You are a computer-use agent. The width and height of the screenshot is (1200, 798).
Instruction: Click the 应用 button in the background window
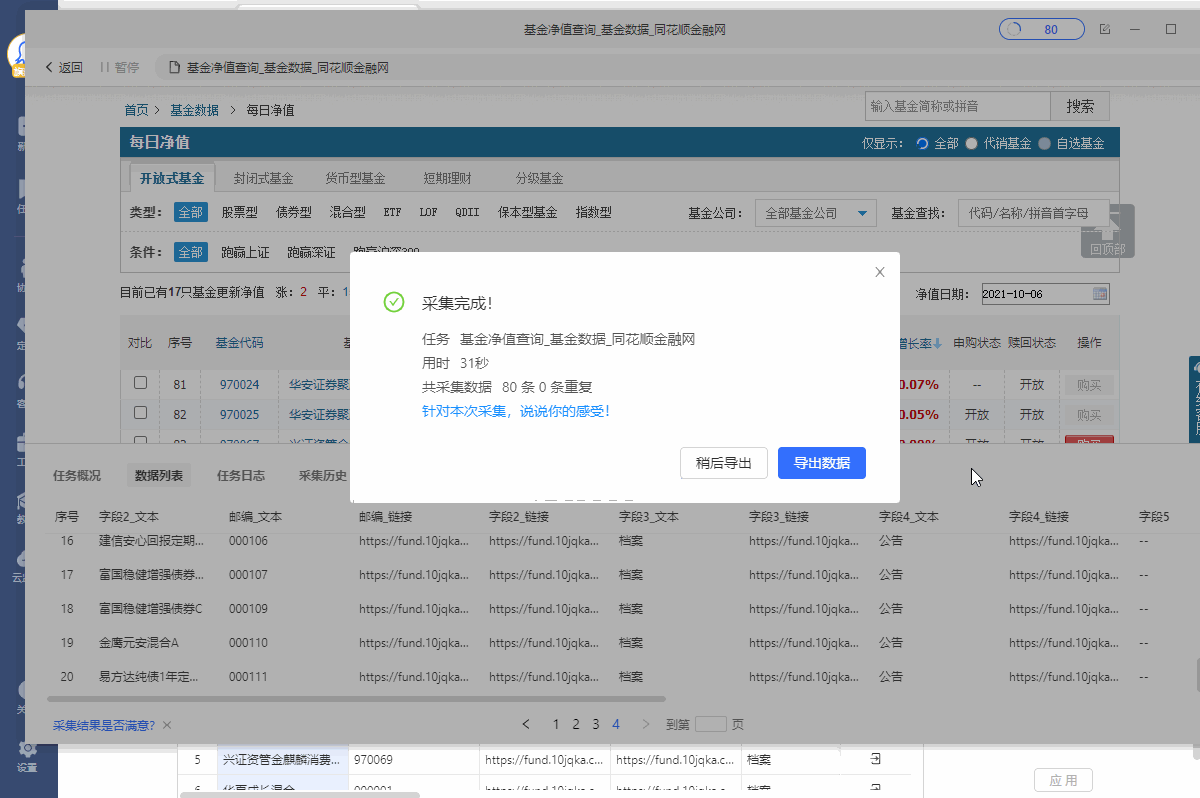click(x=1063, y=780)
